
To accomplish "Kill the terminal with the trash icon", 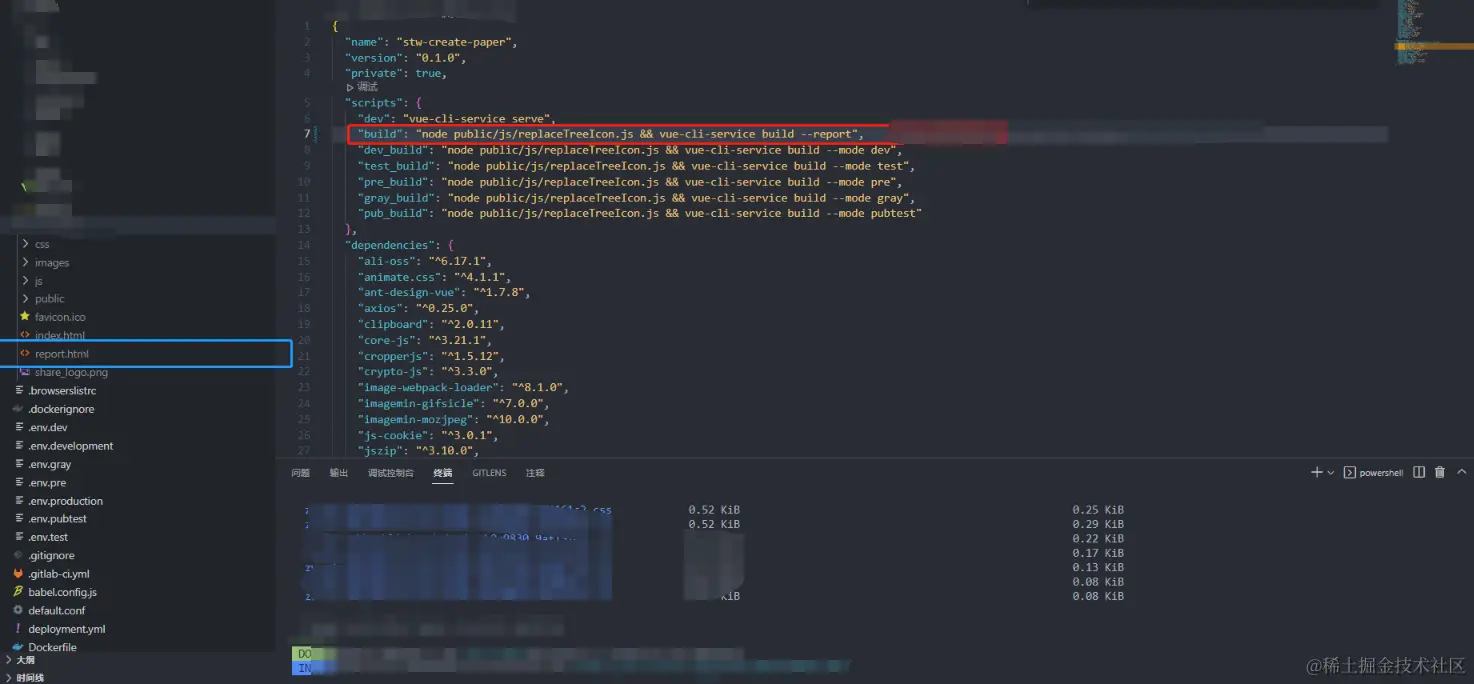I will tap(1440, 472).
